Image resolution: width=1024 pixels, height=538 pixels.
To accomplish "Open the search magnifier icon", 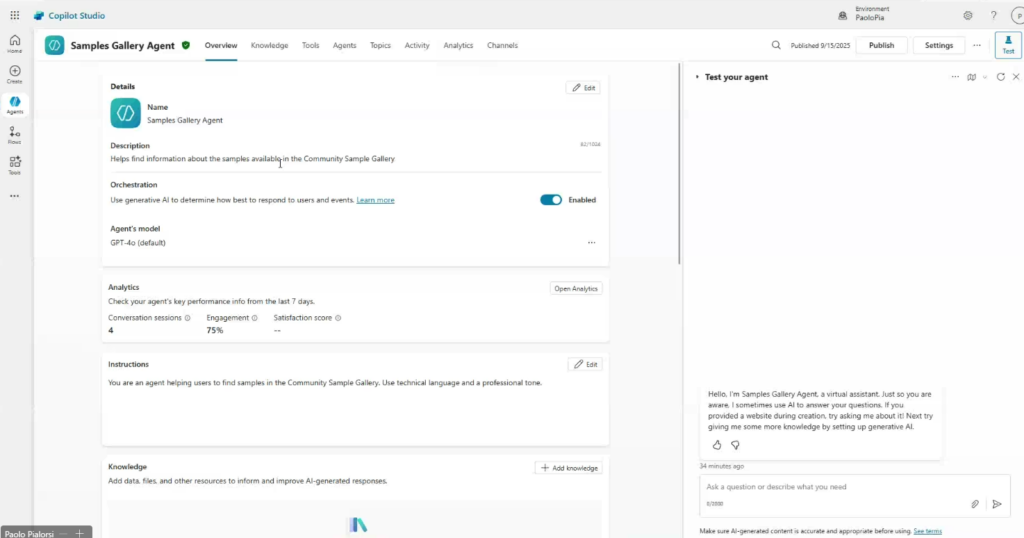I will point(776,45).
